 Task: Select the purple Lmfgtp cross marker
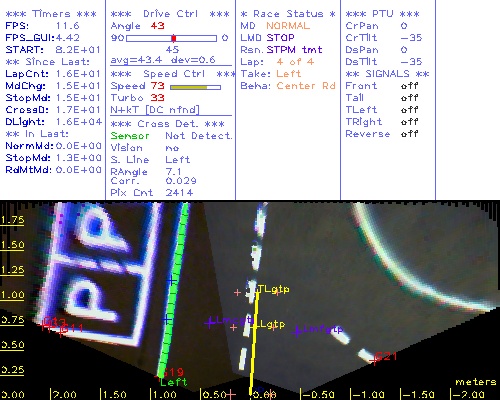[296, 332]
